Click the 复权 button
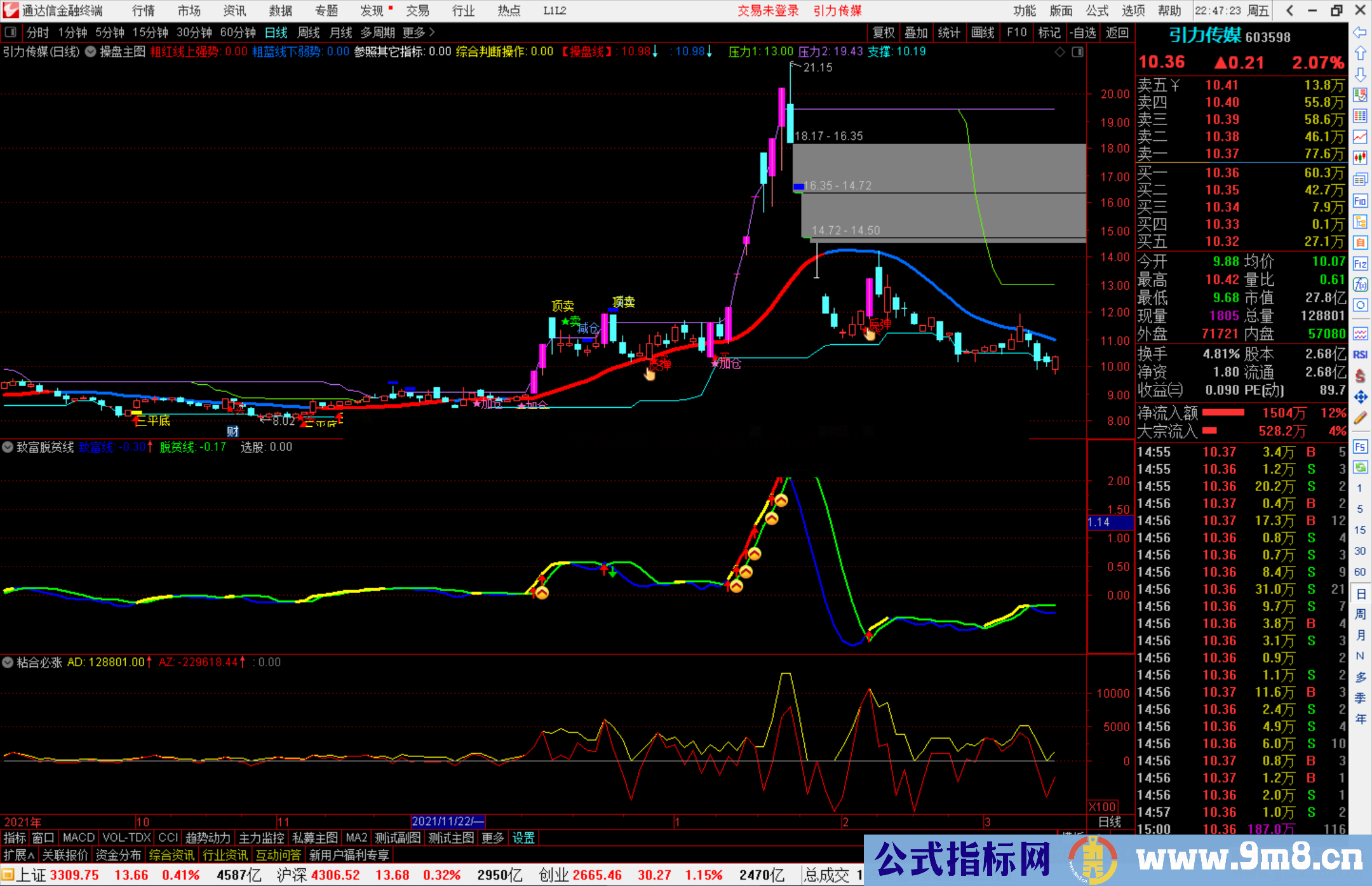Image resolution: width=1372 pixels, height=886 pixels. pos(883,32)
